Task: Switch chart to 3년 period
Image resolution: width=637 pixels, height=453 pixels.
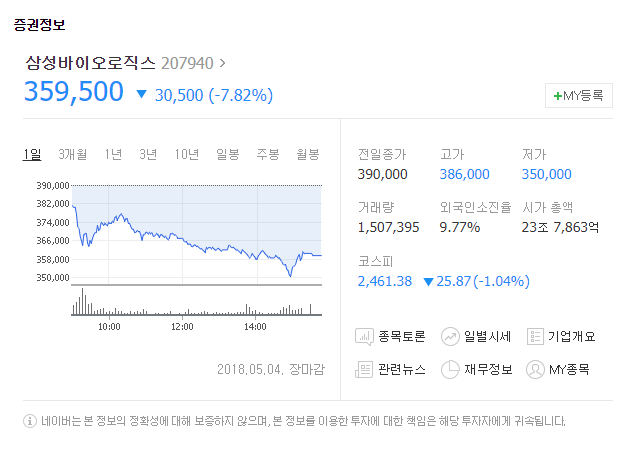Action: (148, 154)
